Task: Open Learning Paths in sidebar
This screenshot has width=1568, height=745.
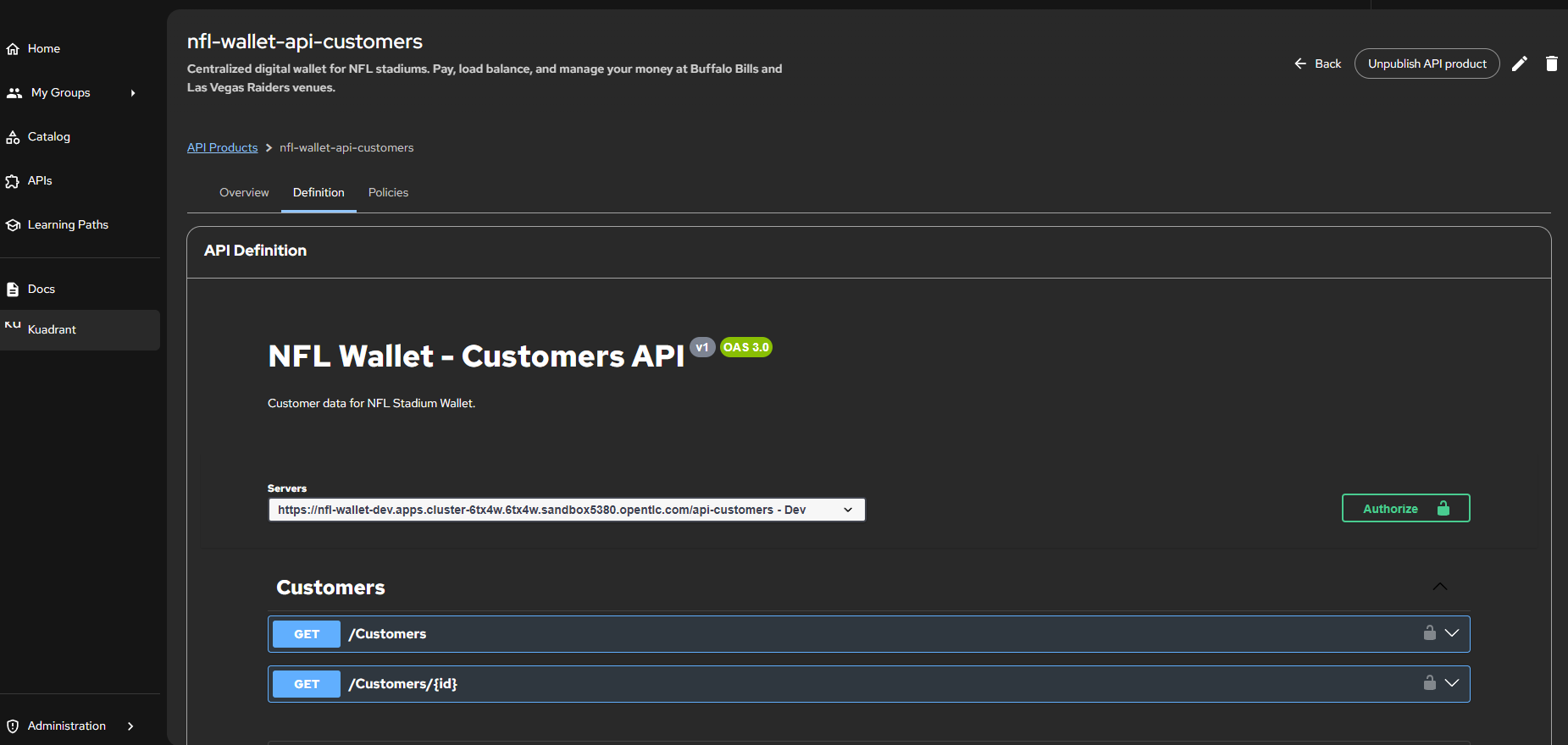Action: (68, 225)
